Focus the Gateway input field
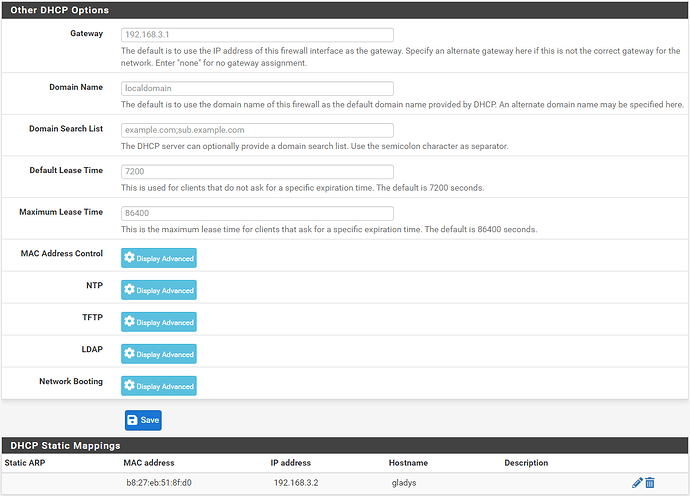690x496 pixels. (x=256, y=35)
